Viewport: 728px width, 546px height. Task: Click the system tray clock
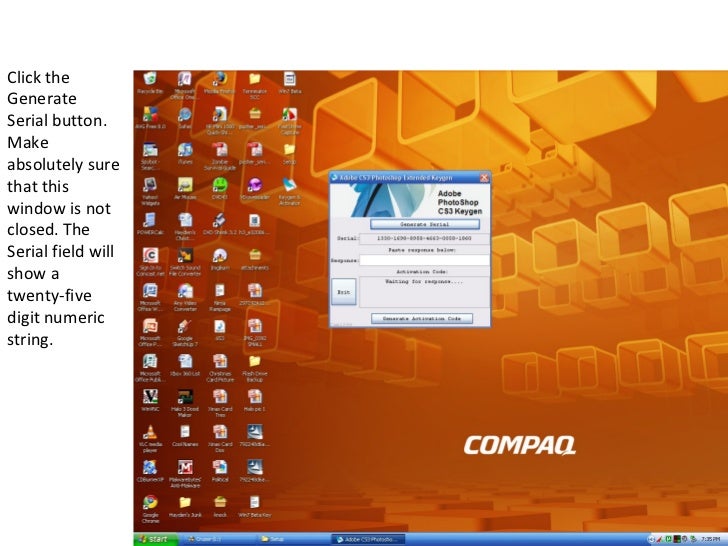coord(711,539)
